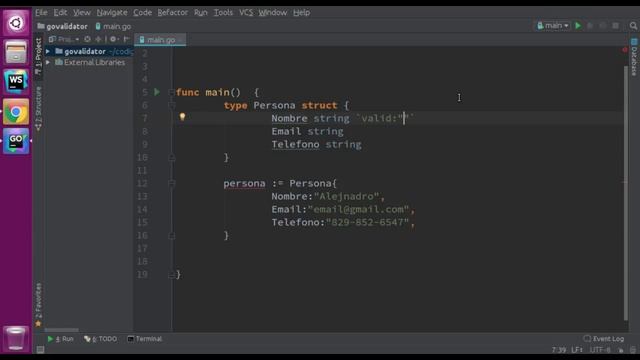Open the View menu

pos(82,13)
